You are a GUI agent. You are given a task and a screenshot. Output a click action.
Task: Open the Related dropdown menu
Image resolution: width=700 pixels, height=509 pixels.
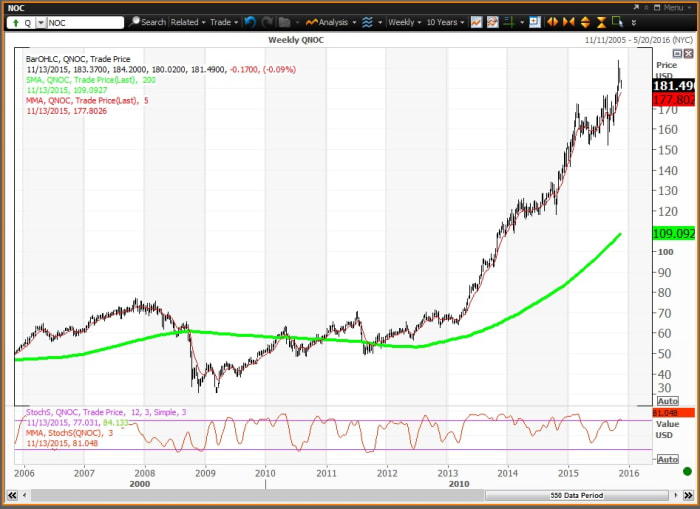click(187, 22)
